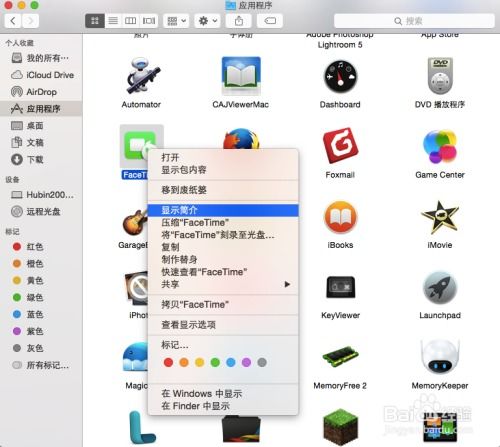
Task: Apply the red tag in context menu
Action: 168,362
